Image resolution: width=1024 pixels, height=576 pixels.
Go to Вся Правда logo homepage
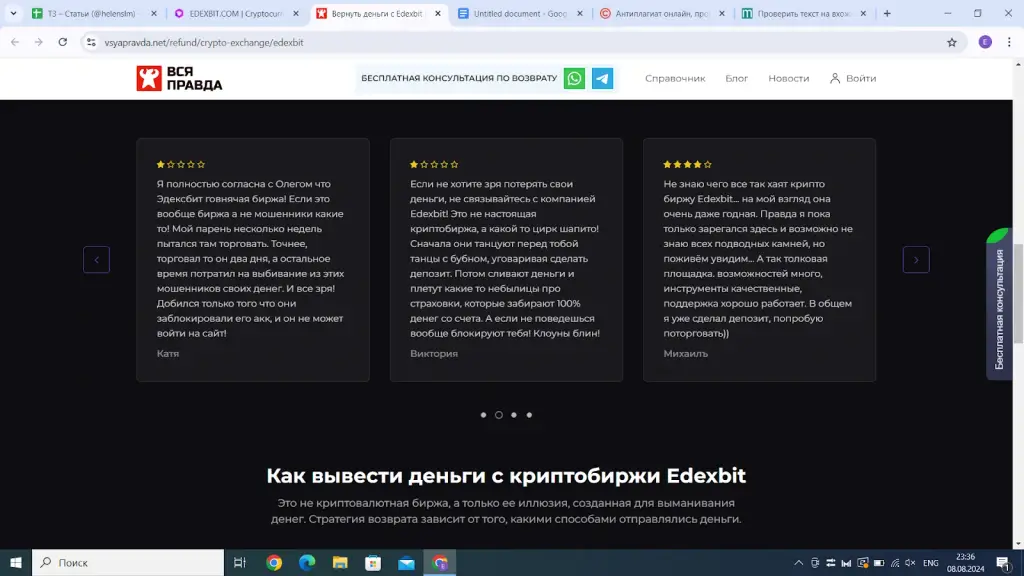click(x=179, y=78)
